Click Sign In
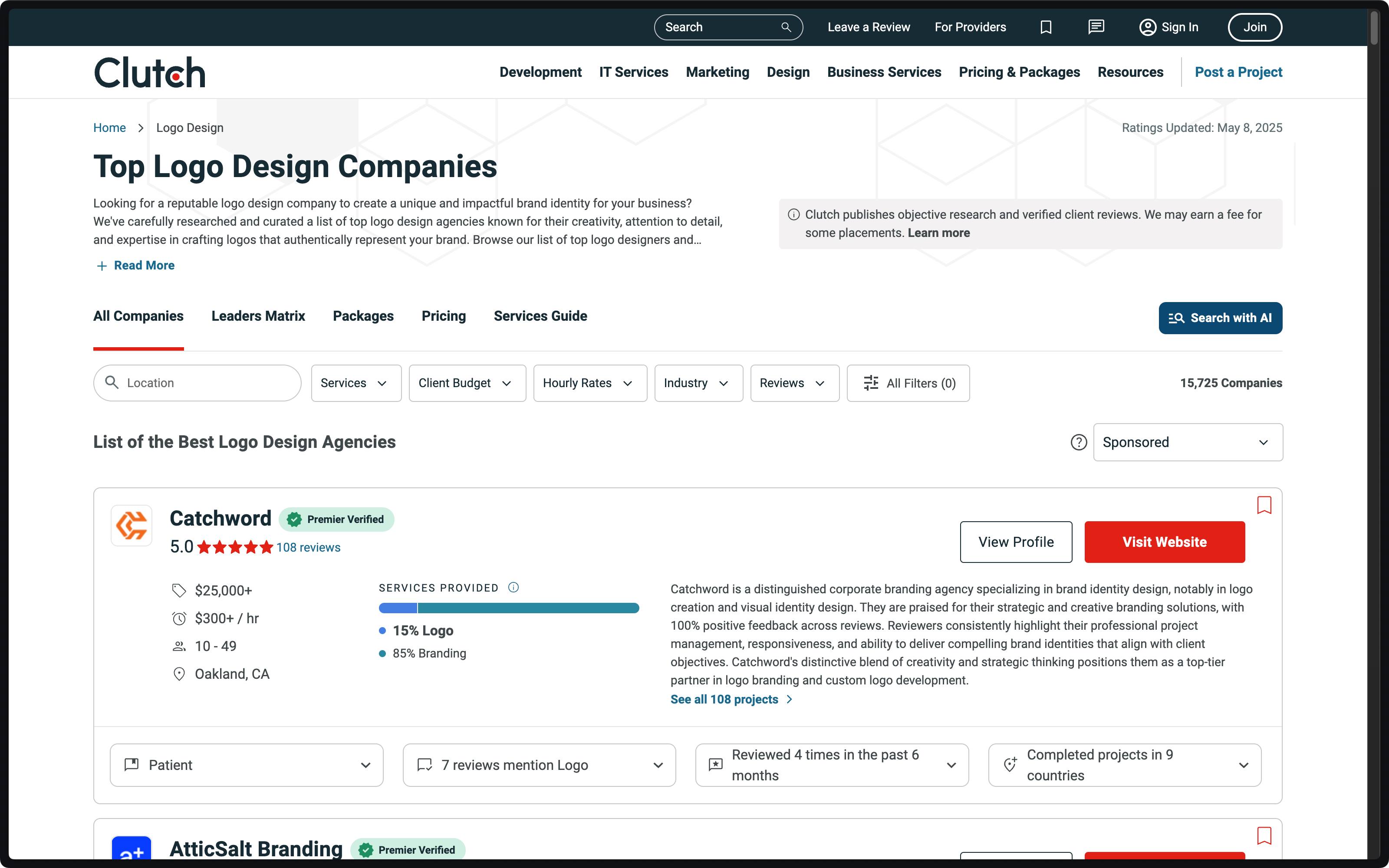 tap(1168, 27)
